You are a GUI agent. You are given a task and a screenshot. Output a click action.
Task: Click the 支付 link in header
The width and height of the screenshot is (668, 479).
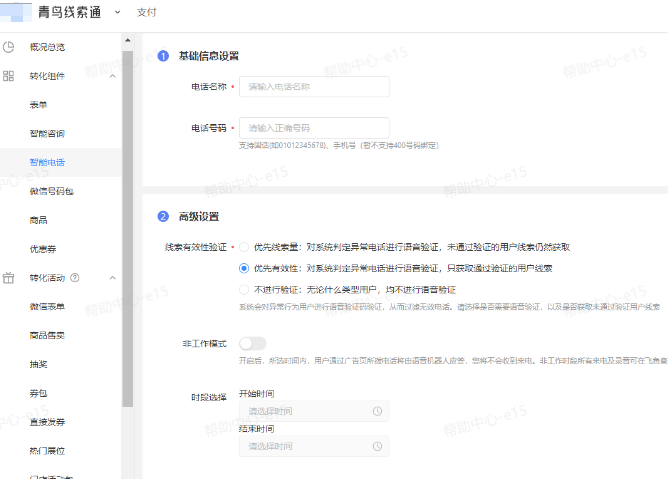pyautogui.click(x=147, y=12)
